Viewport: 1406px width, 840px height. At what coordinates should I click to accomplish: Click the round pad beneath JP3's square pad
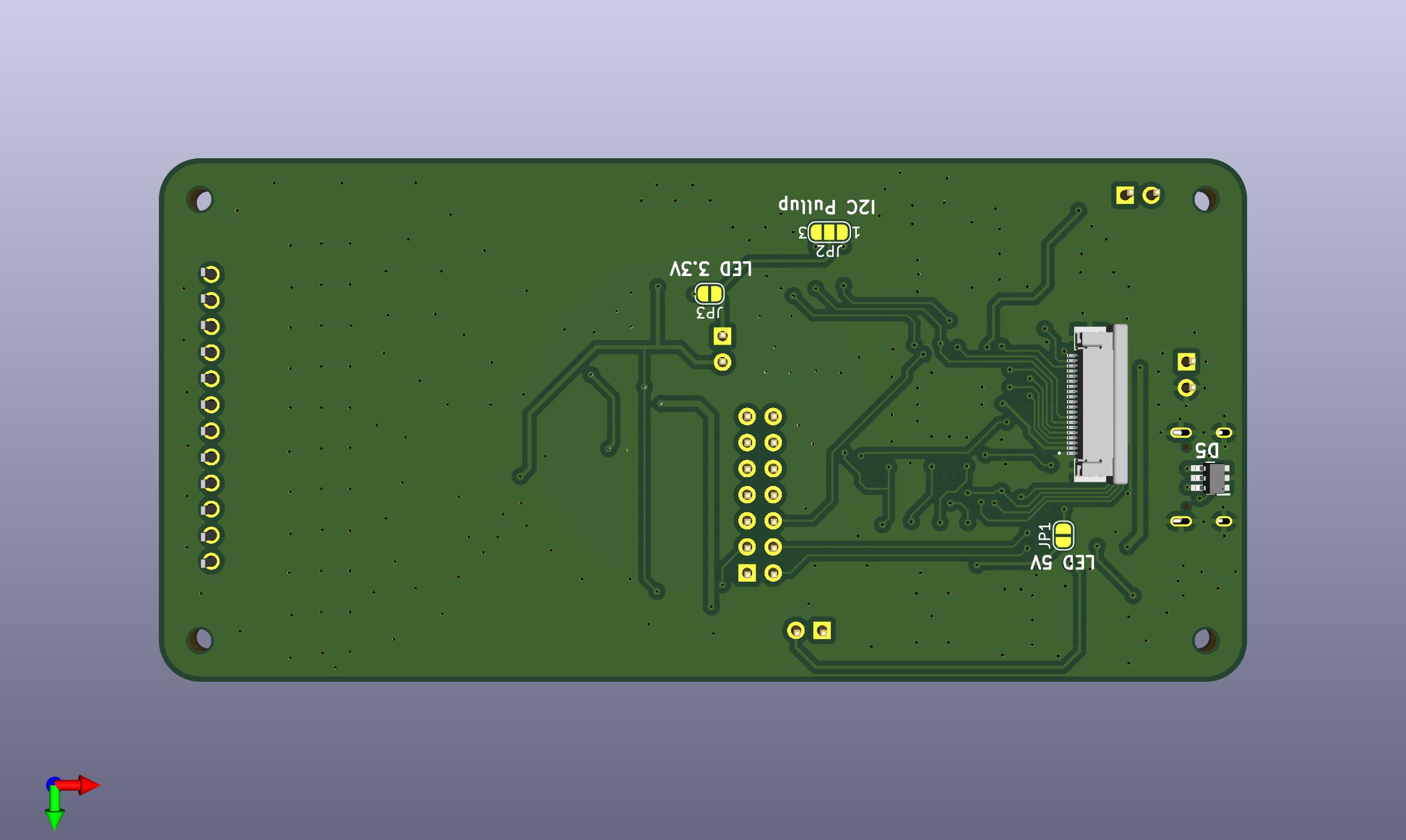[x=722, y=362]
